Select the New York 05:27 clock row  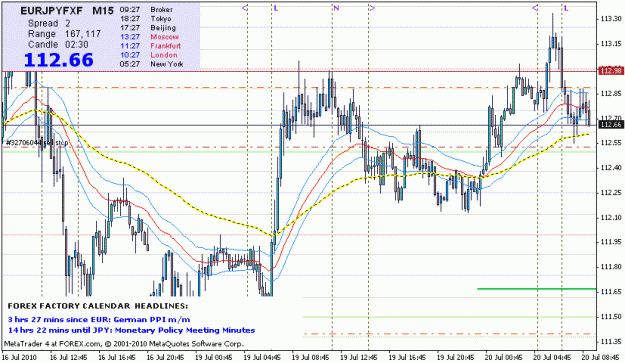pos(151,64)
